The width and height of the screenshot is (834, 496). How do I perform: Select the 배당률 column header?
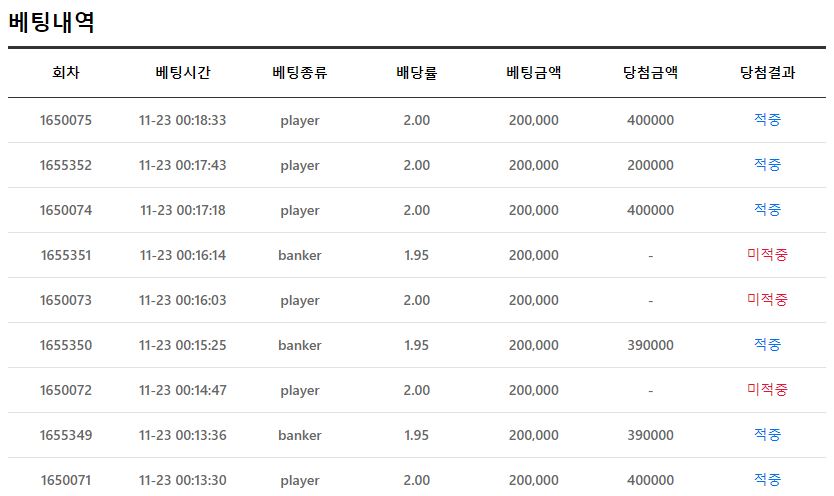416,72
